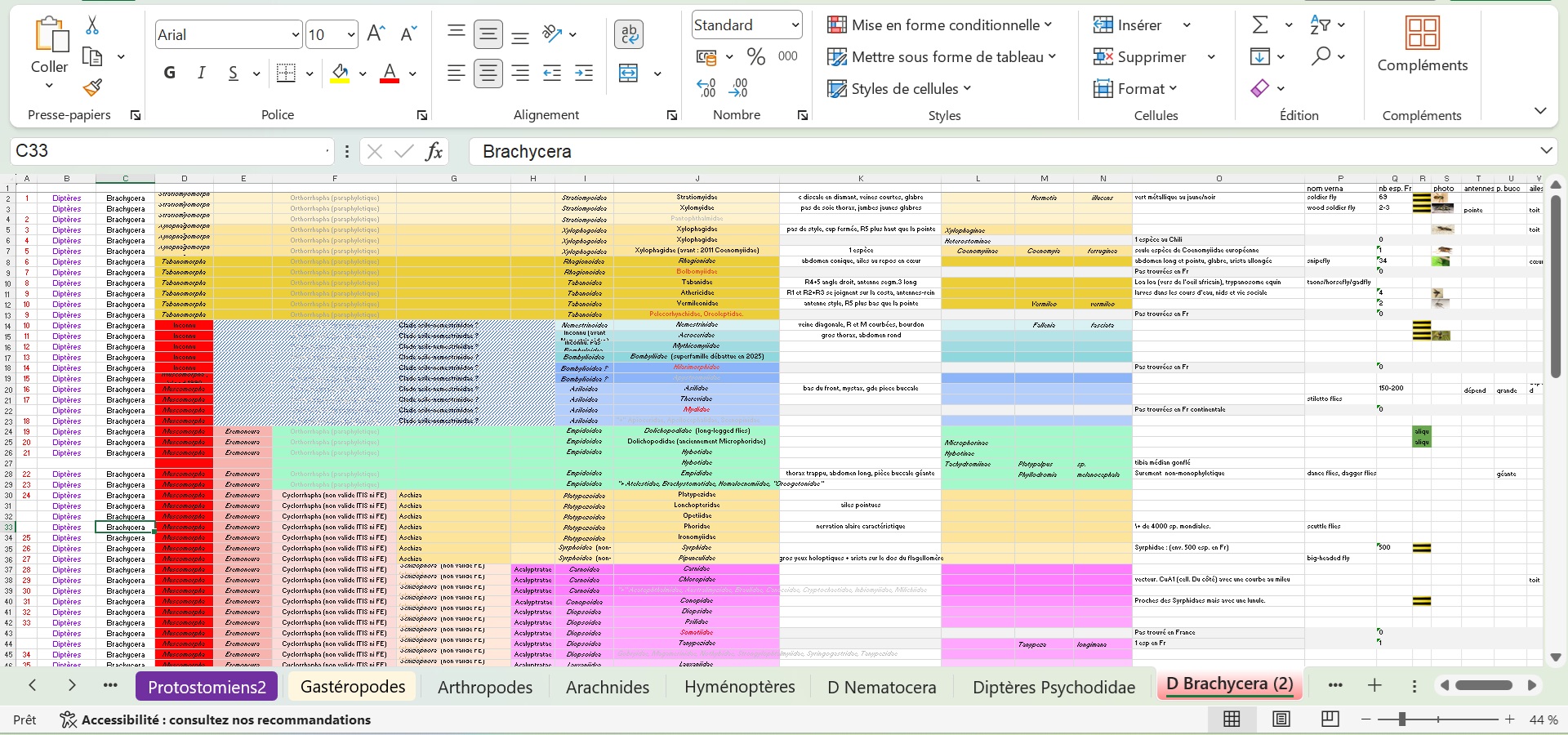Open the font size dropdown

(351, 34)
